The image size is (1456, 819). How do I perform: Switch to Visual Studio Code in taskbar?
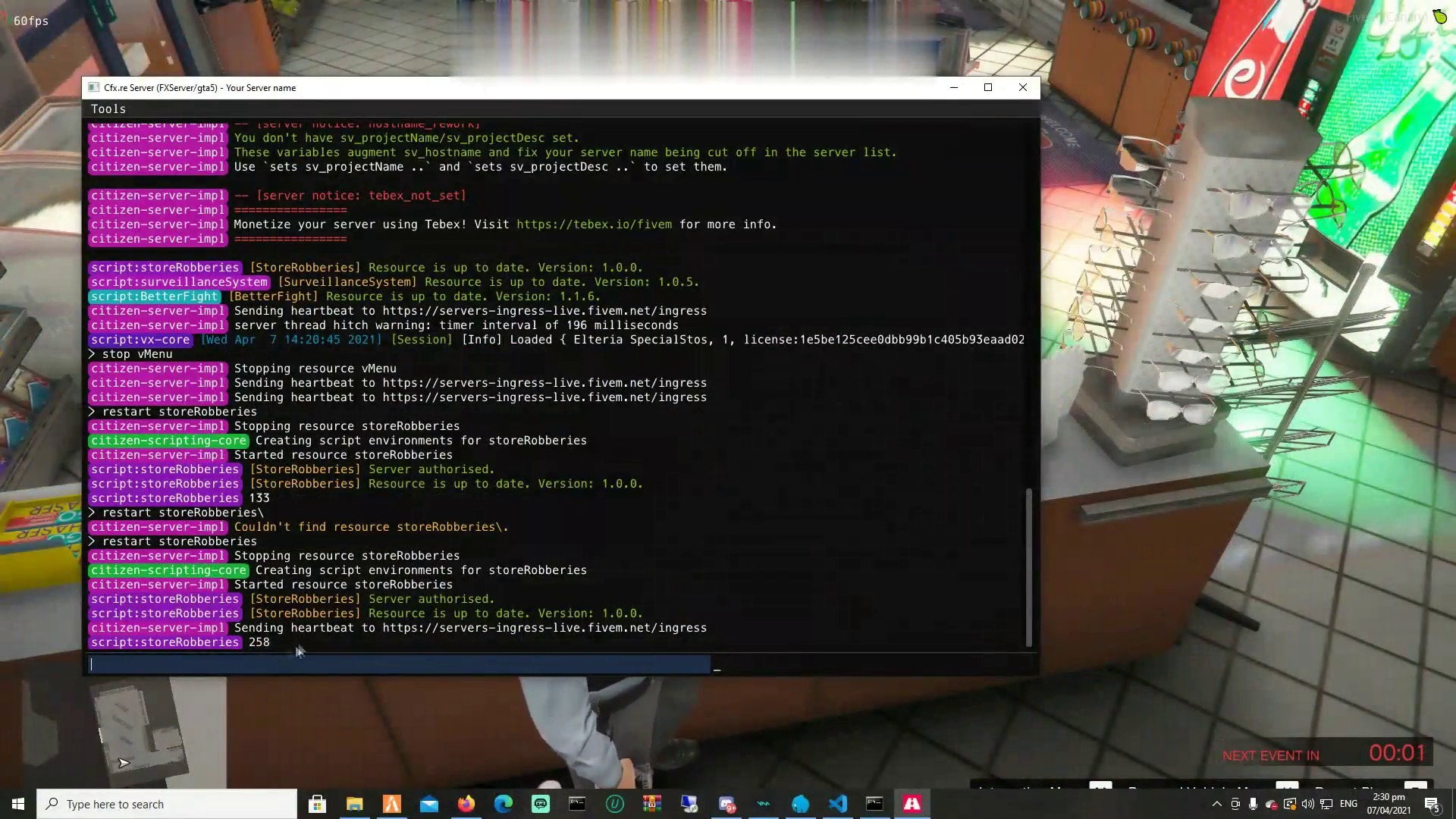838,804
